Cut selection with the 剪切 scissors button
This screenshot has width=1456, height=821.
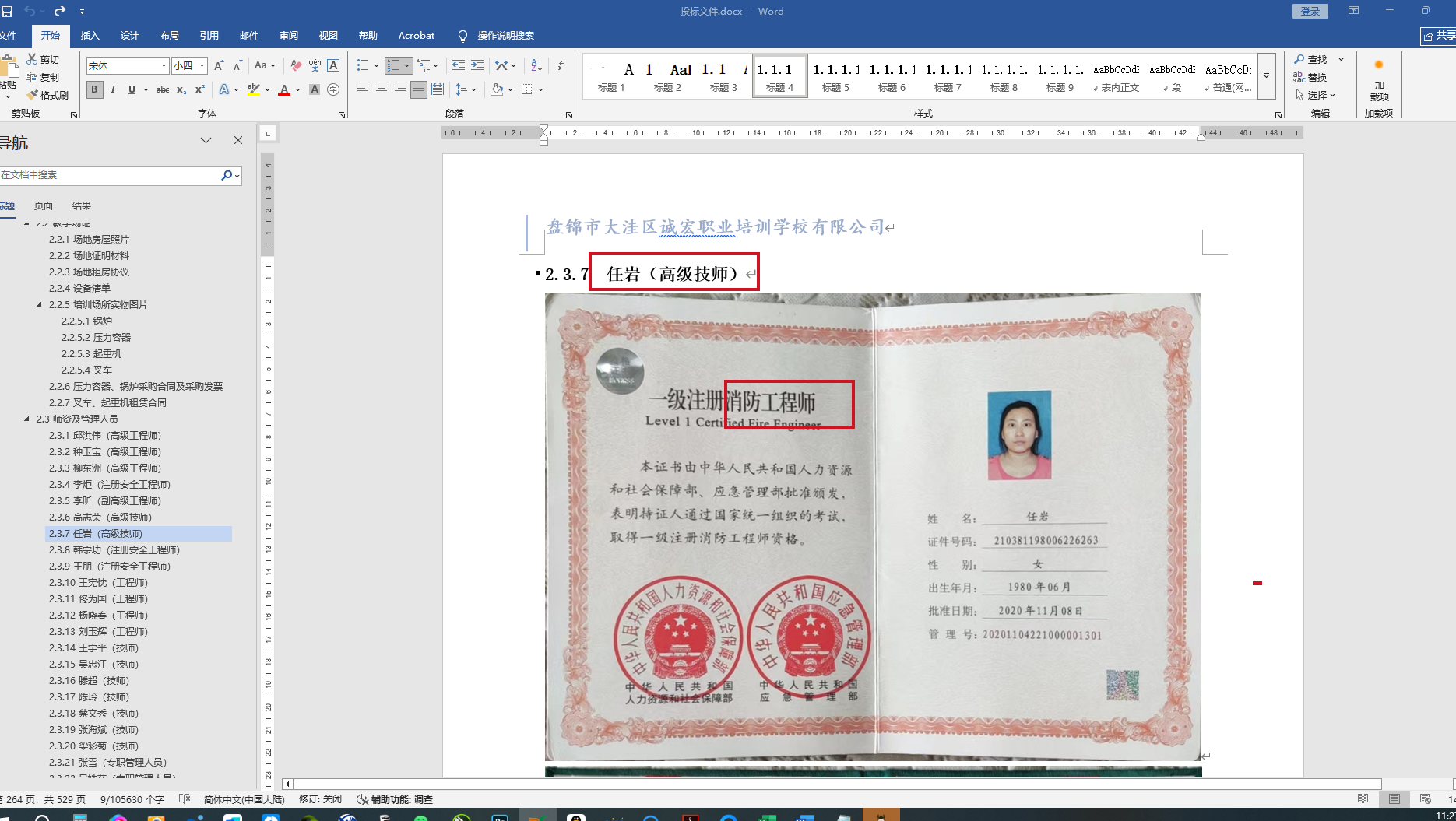click(x=43, y=59)
